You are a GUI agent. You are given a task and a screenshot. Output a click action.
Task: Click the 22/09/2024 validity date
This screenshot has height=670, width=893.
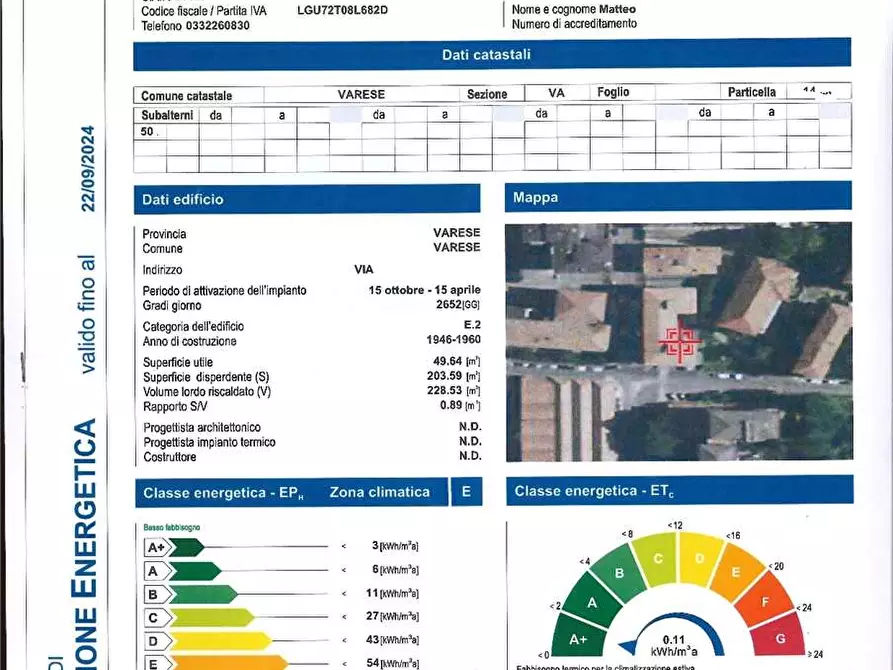(89, 168)
